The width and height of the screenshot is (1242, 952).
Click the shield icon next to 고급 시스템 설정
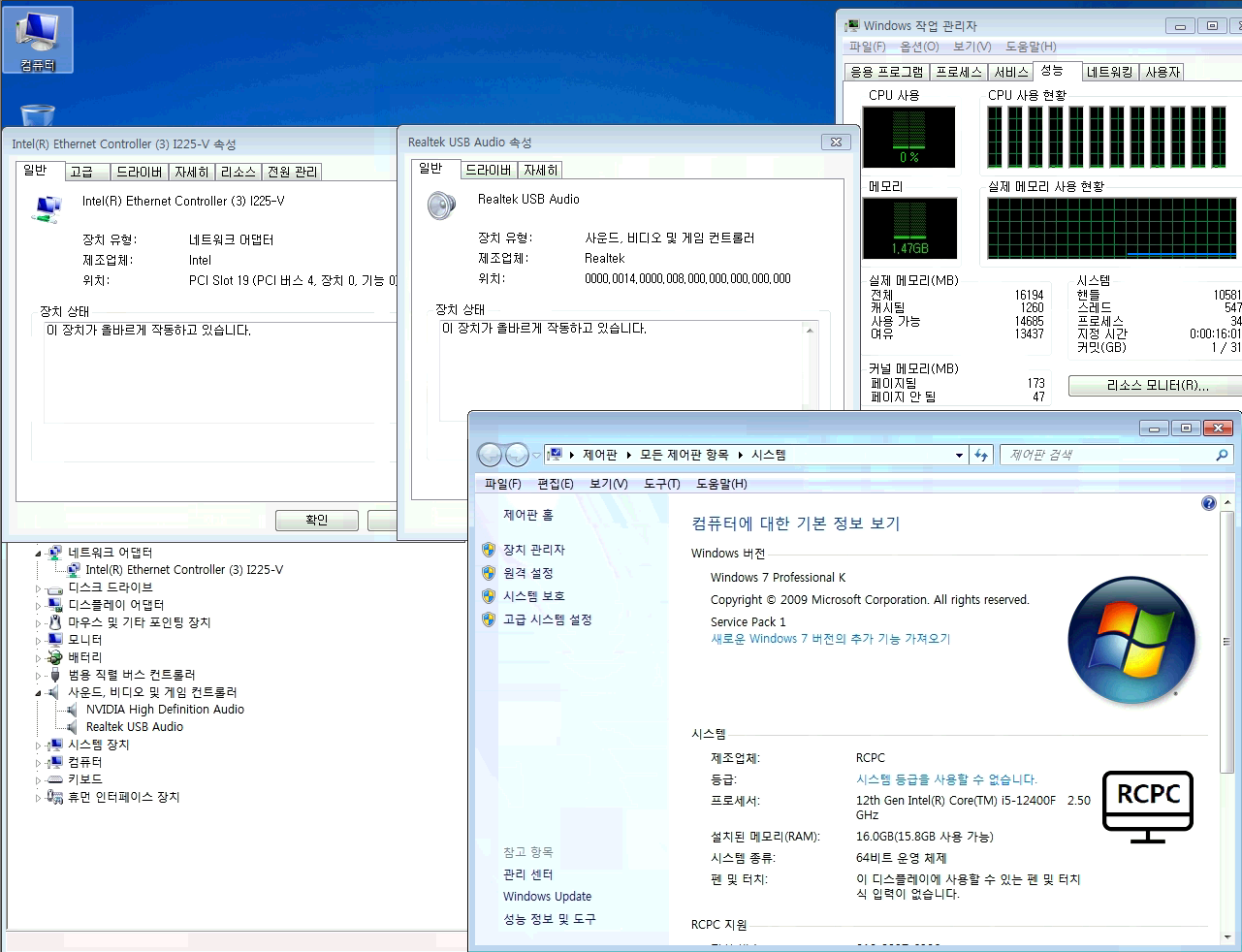pos(489,619)
